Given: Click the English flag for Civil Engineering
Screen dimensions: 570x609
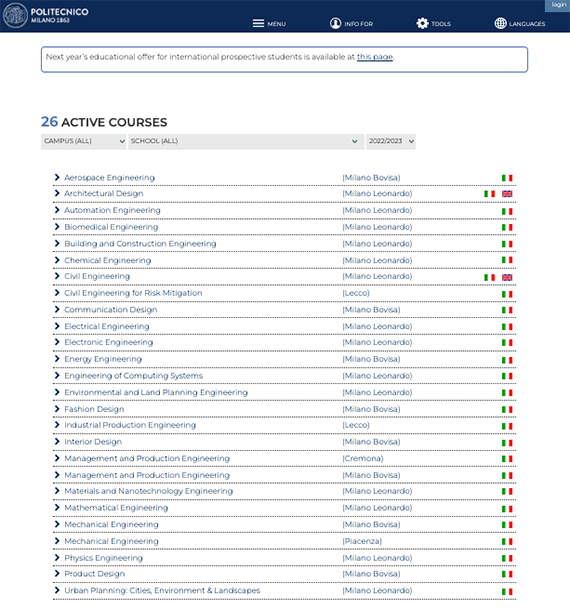Looking at the screenshot, I should coord(507,277).
